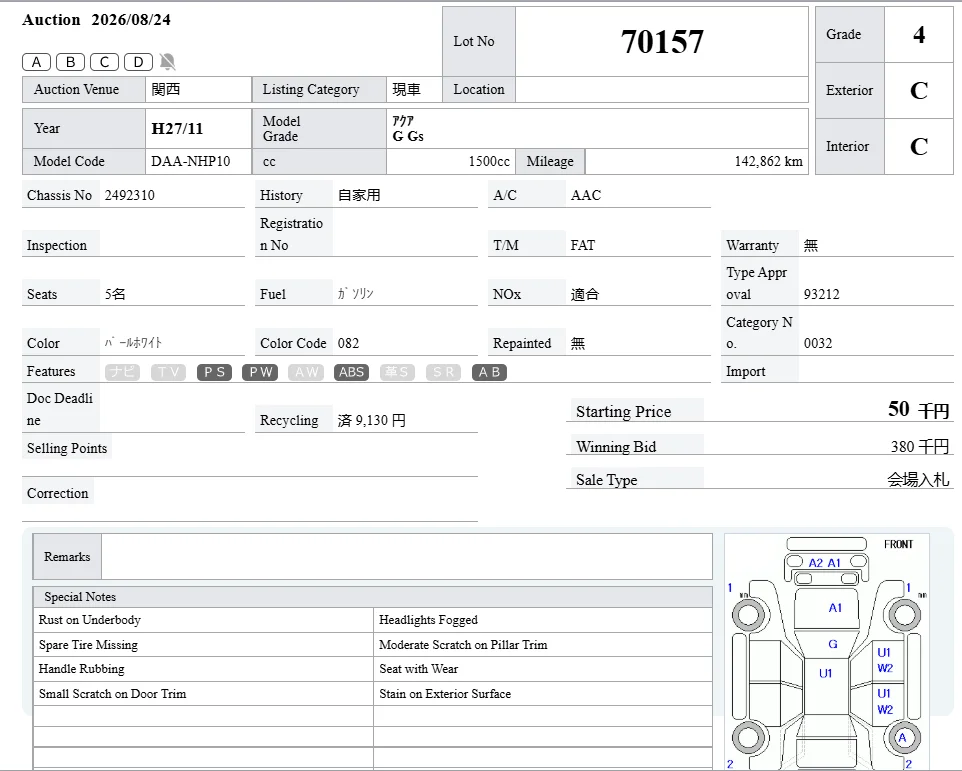Click the ABS feature badge
Image resolution: width=962 pixels, height=771 pixels.
point(352,372)
